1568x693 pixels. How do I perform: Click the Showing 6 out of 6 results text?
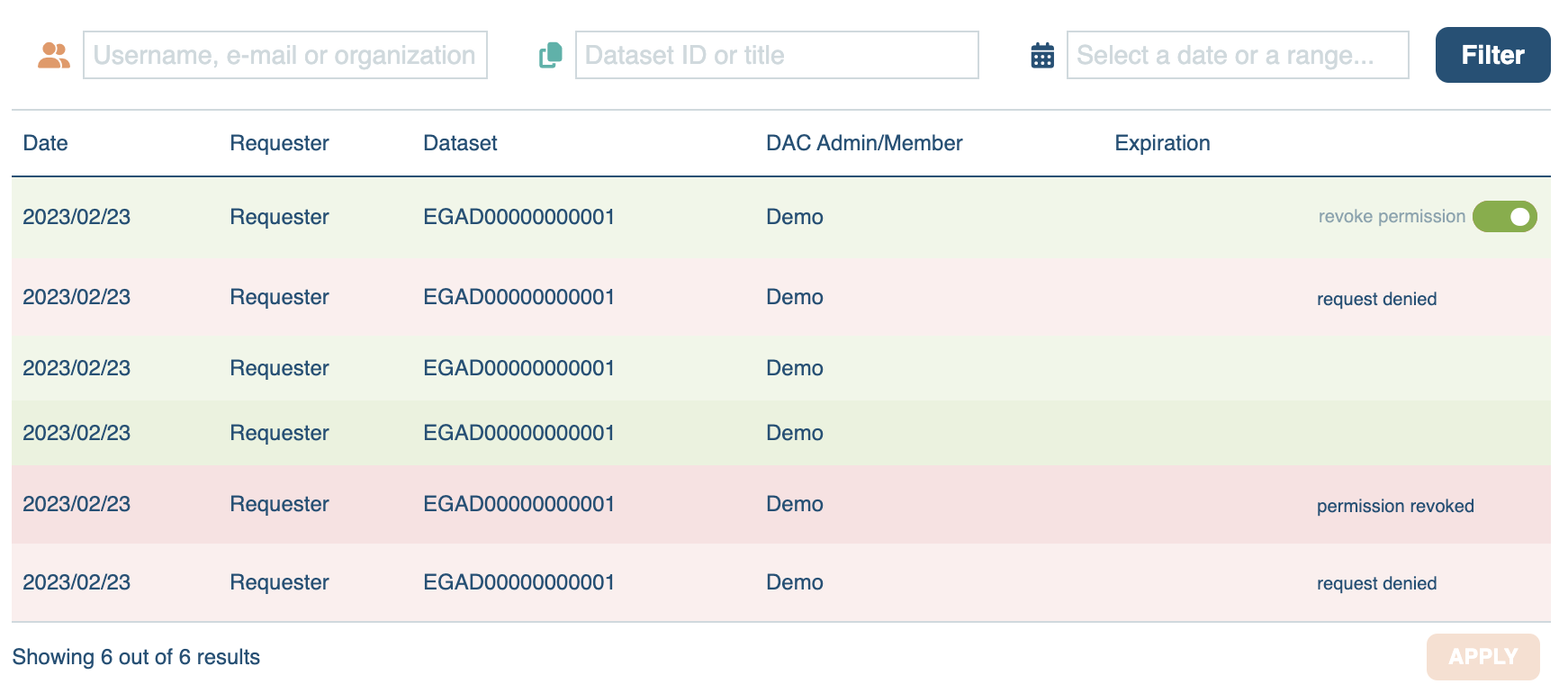136,657
